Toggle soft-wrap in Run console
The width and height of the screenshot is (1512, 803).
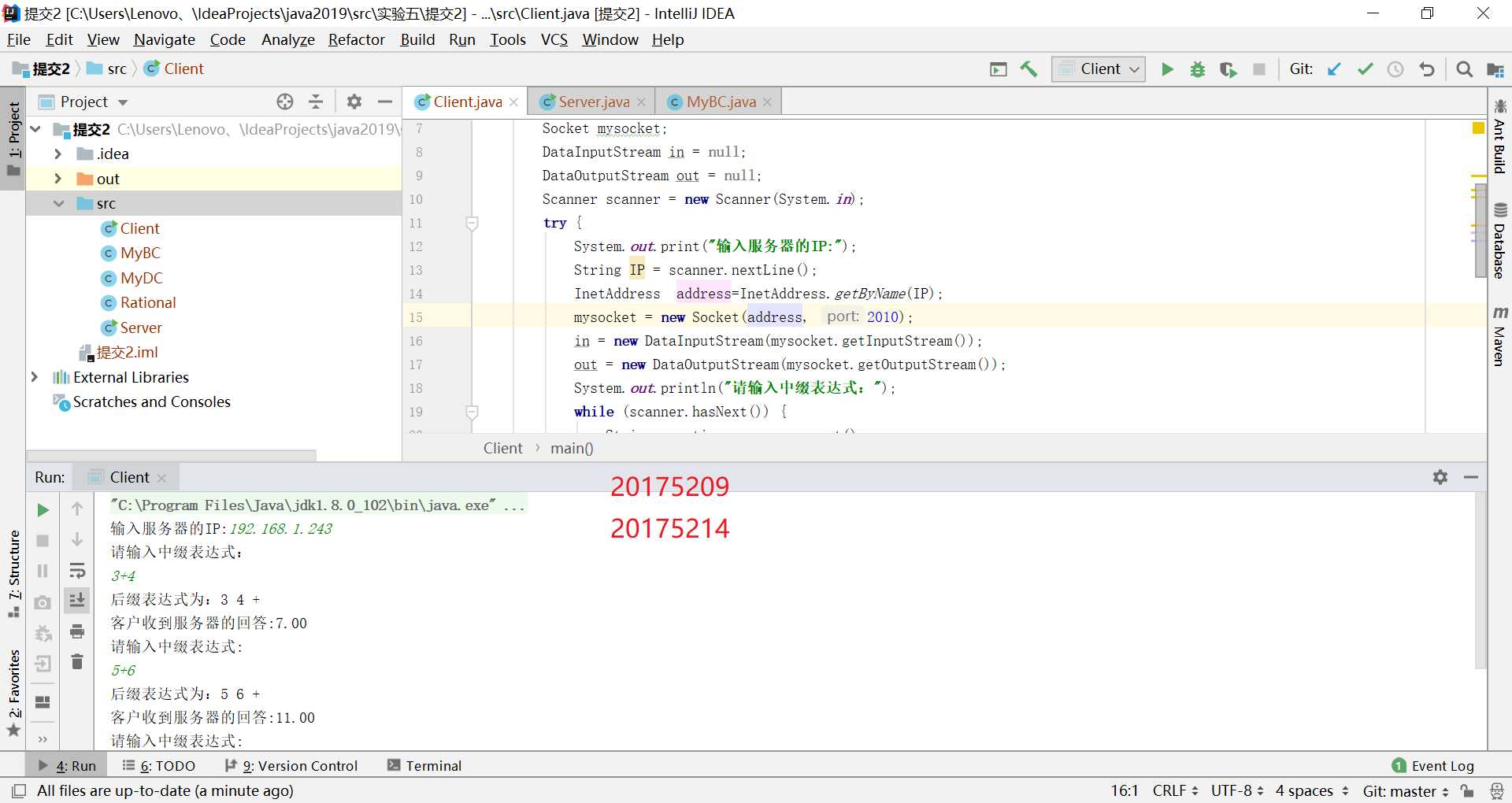click(x=77, y=571)
